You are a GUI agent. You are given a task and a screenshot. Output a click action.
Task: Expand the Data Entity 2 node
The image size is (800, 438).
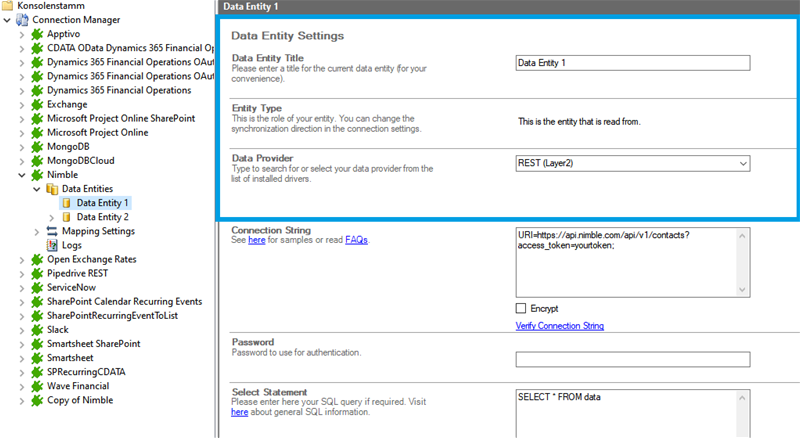click(x=52, y=217)
